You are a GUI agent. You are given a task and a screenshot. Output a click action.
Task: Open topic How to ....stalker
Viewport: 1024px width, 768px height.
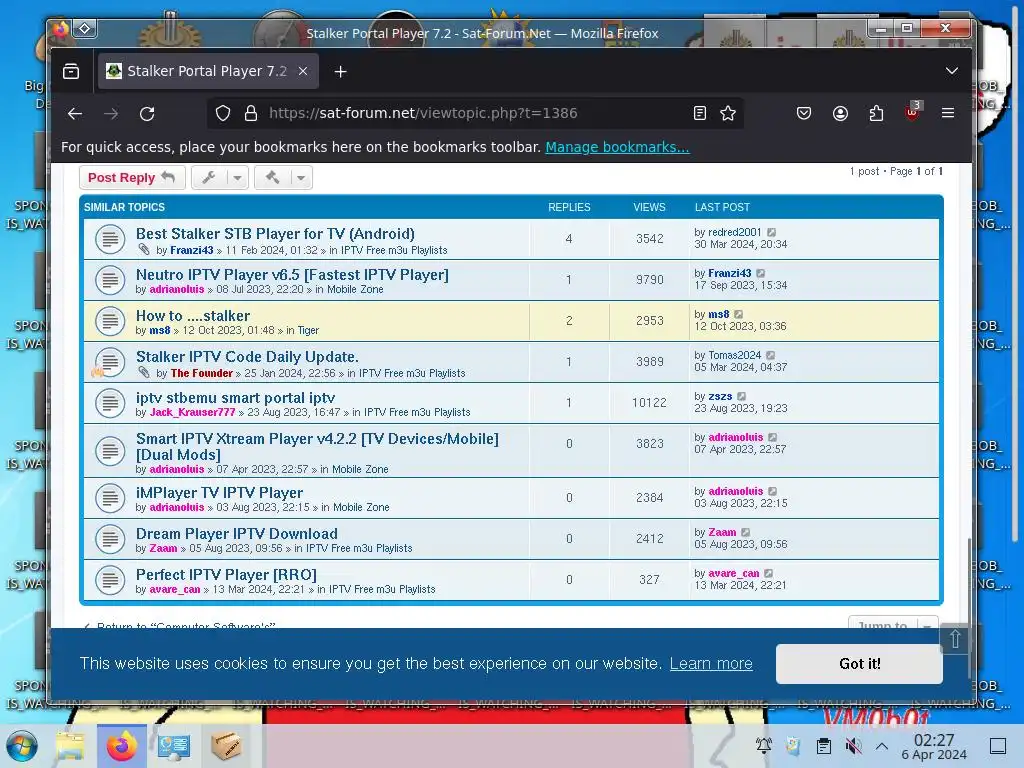point(193,316)
